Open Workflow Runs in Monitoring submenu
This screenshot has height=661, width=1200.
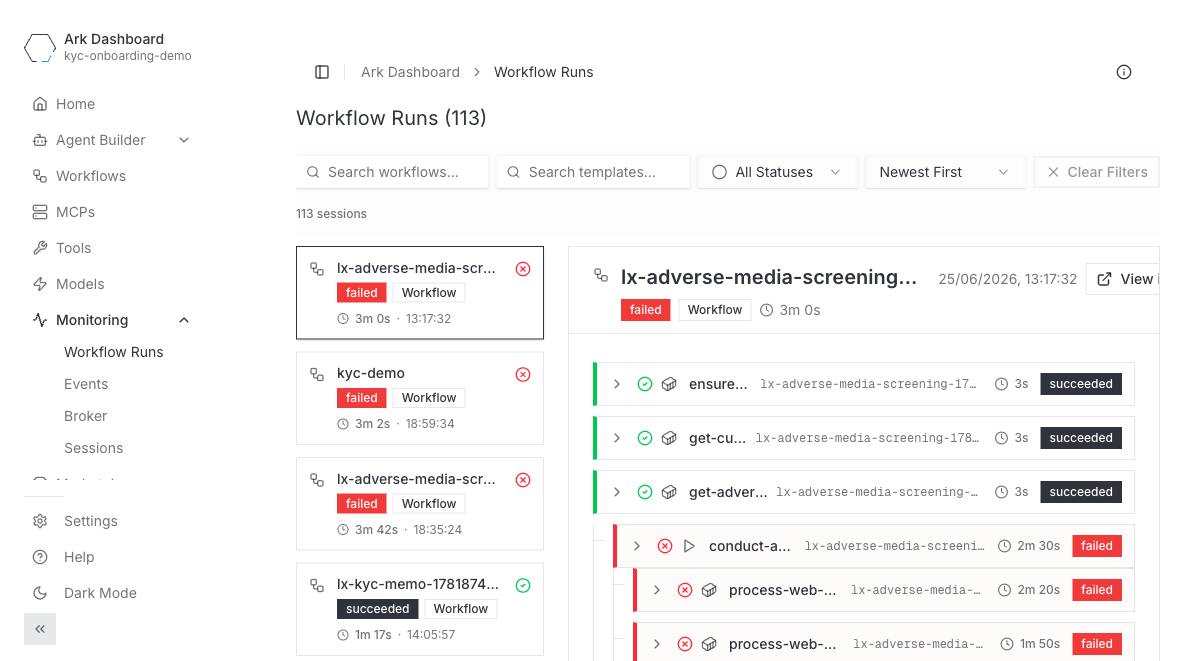[114, 352]
